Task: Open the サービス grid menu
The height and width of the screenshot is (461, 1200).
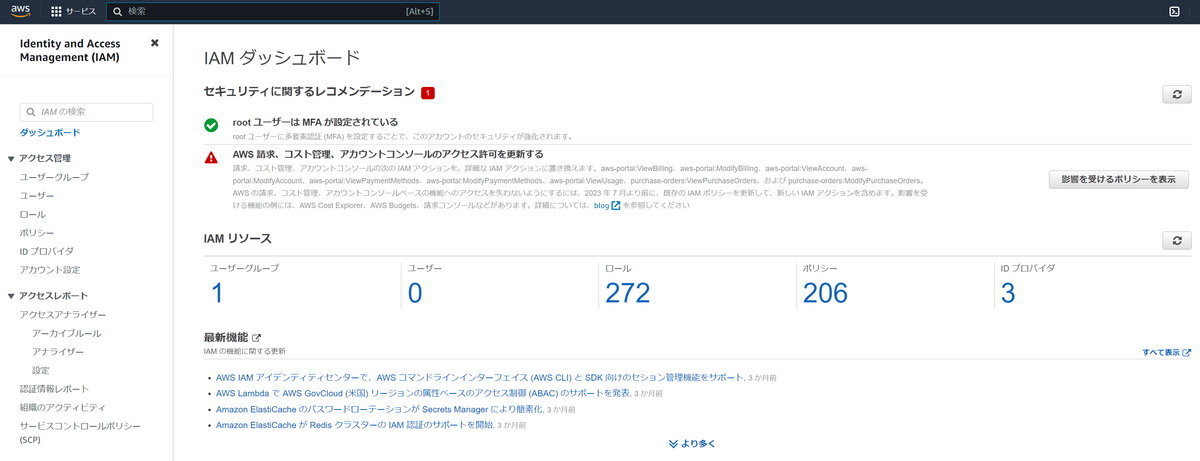Action: coord(74,11)
